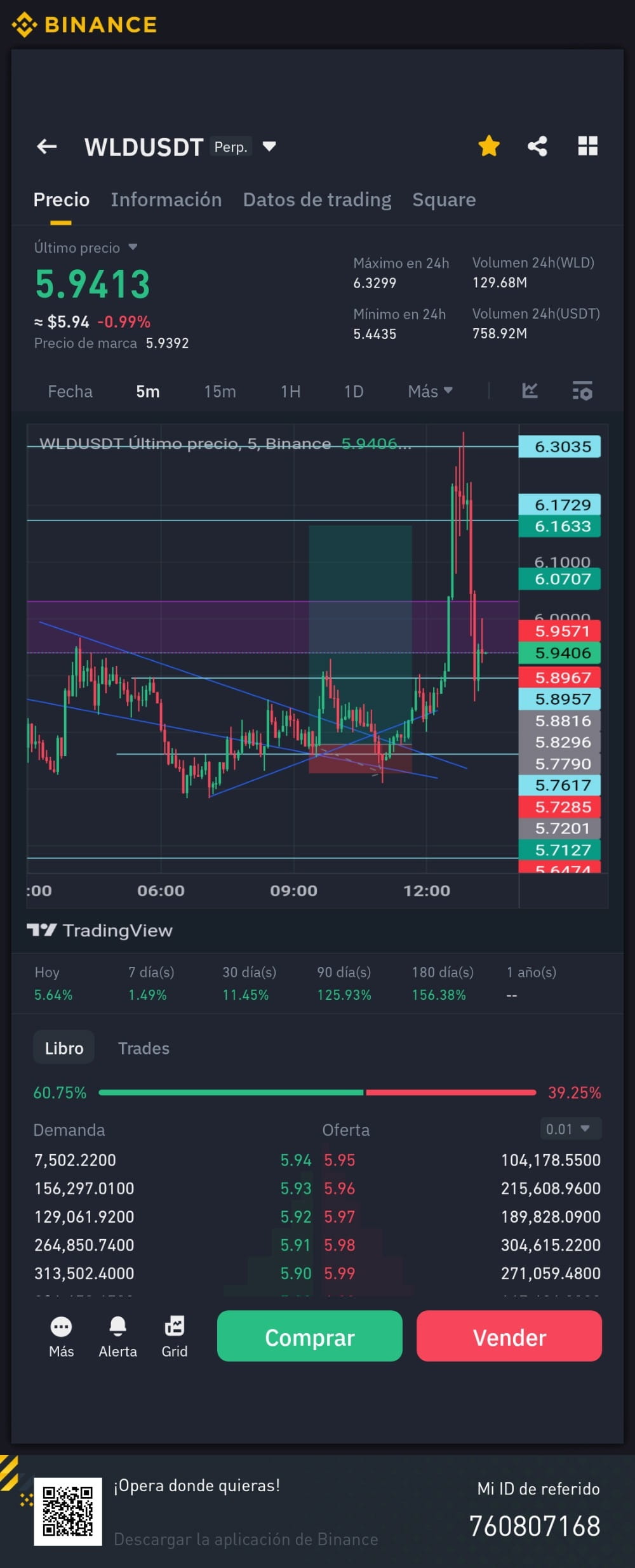The width and height of the screenshot is (635, 1568).
Task: Expand the Más timeframe dropdown
Action: (x=430, y=391)
